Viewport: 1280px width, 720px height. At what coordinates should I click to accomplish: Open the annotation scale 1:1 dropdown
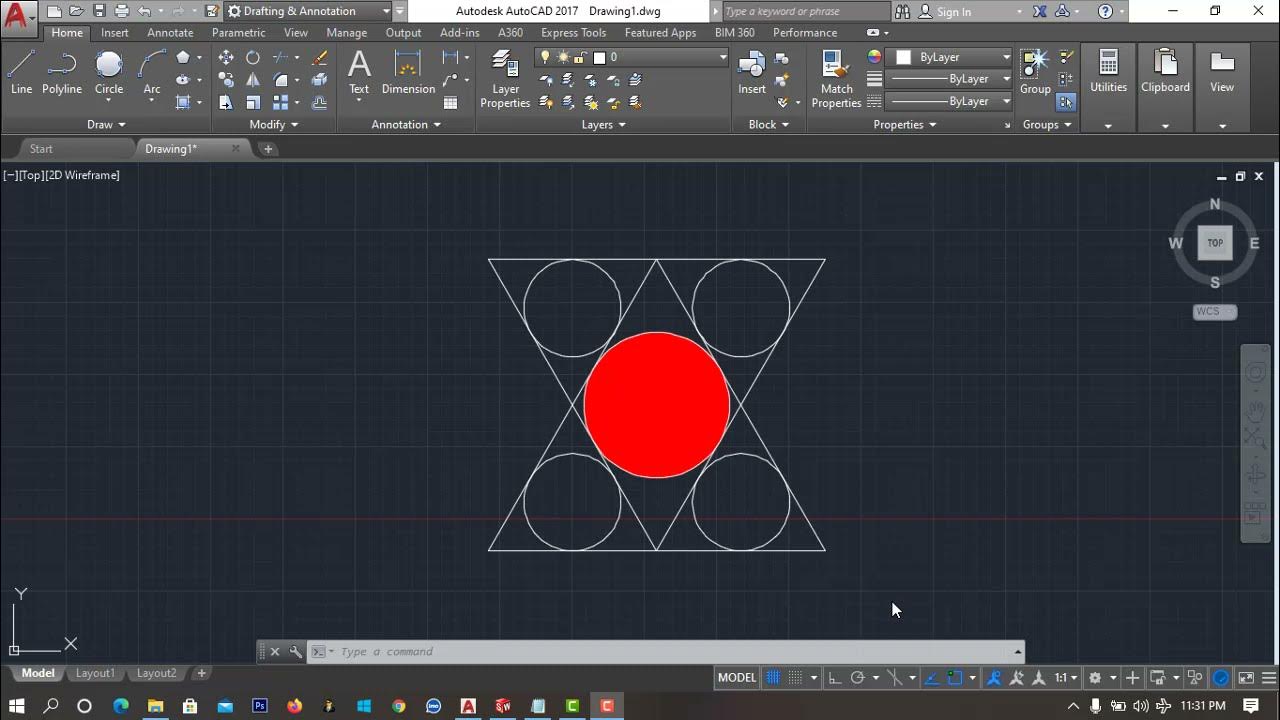pyautogui.click(x=1065, y=677)
